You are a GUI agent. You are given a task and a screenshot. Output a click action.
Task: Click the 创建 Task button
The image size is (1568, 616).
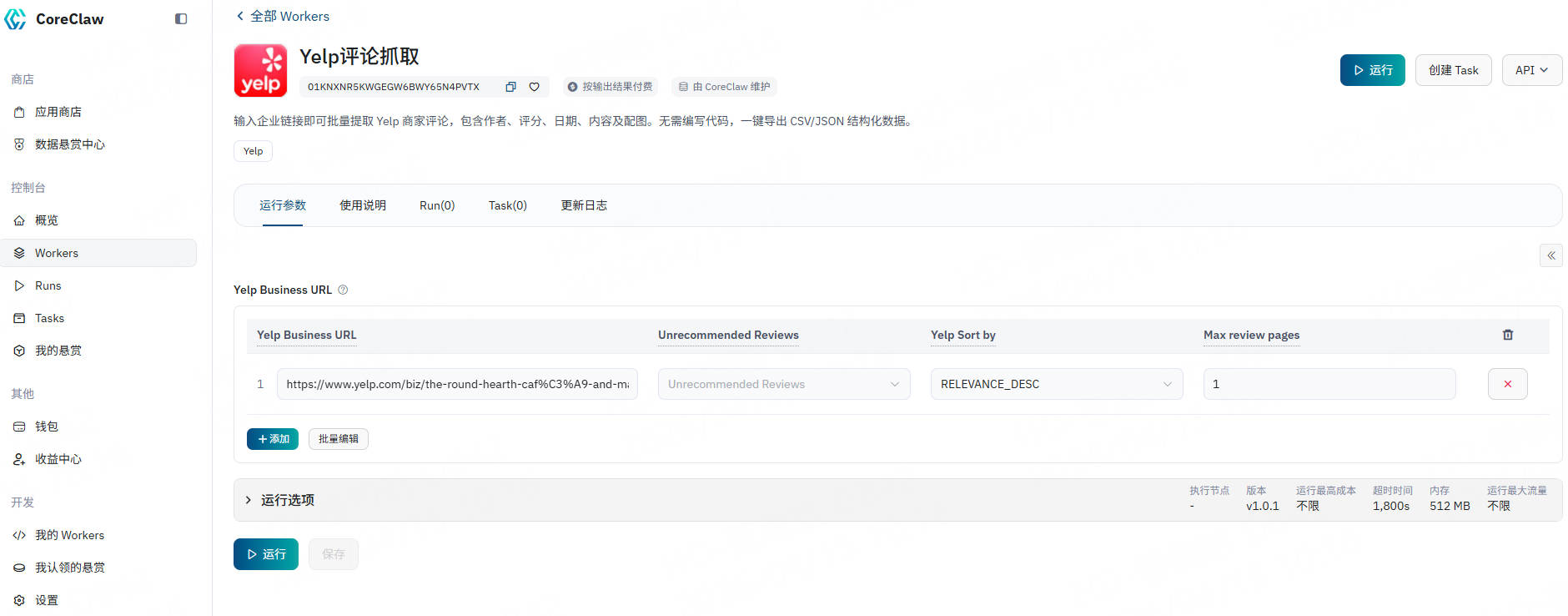click(1453, 70)
